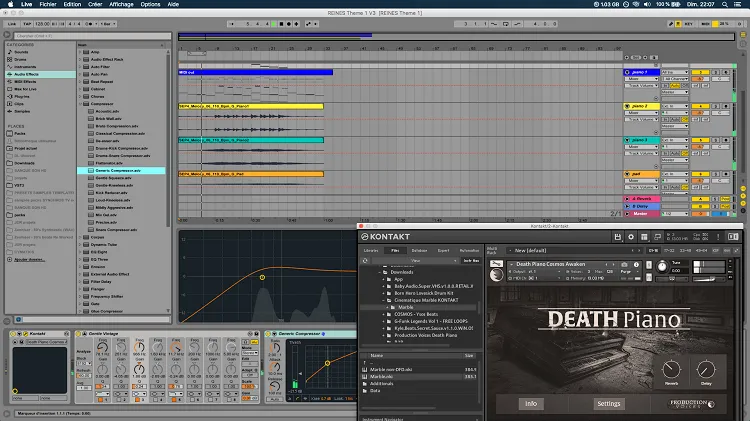Click the Death Piano Info button

pyautogui.click(x=531, y=404)
